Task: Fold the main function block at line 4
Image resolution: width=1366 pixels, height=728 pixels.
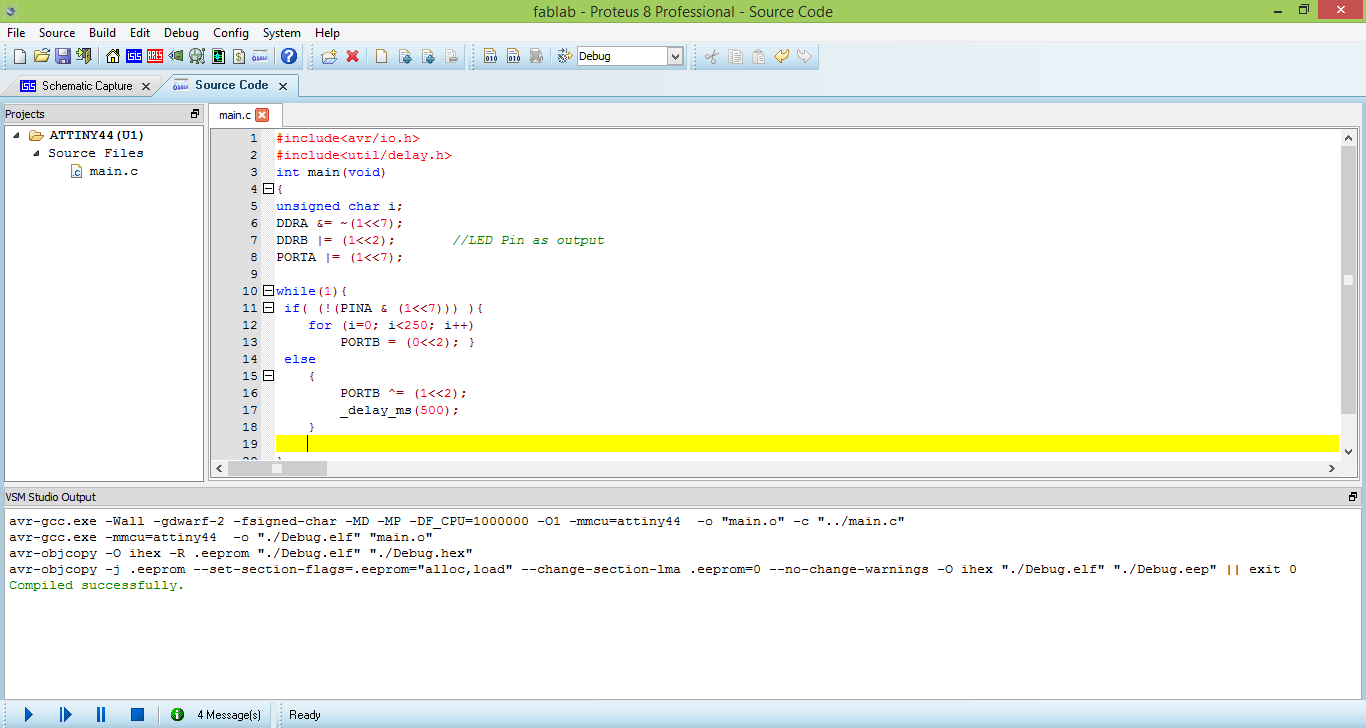Action: tap(268, 189)
